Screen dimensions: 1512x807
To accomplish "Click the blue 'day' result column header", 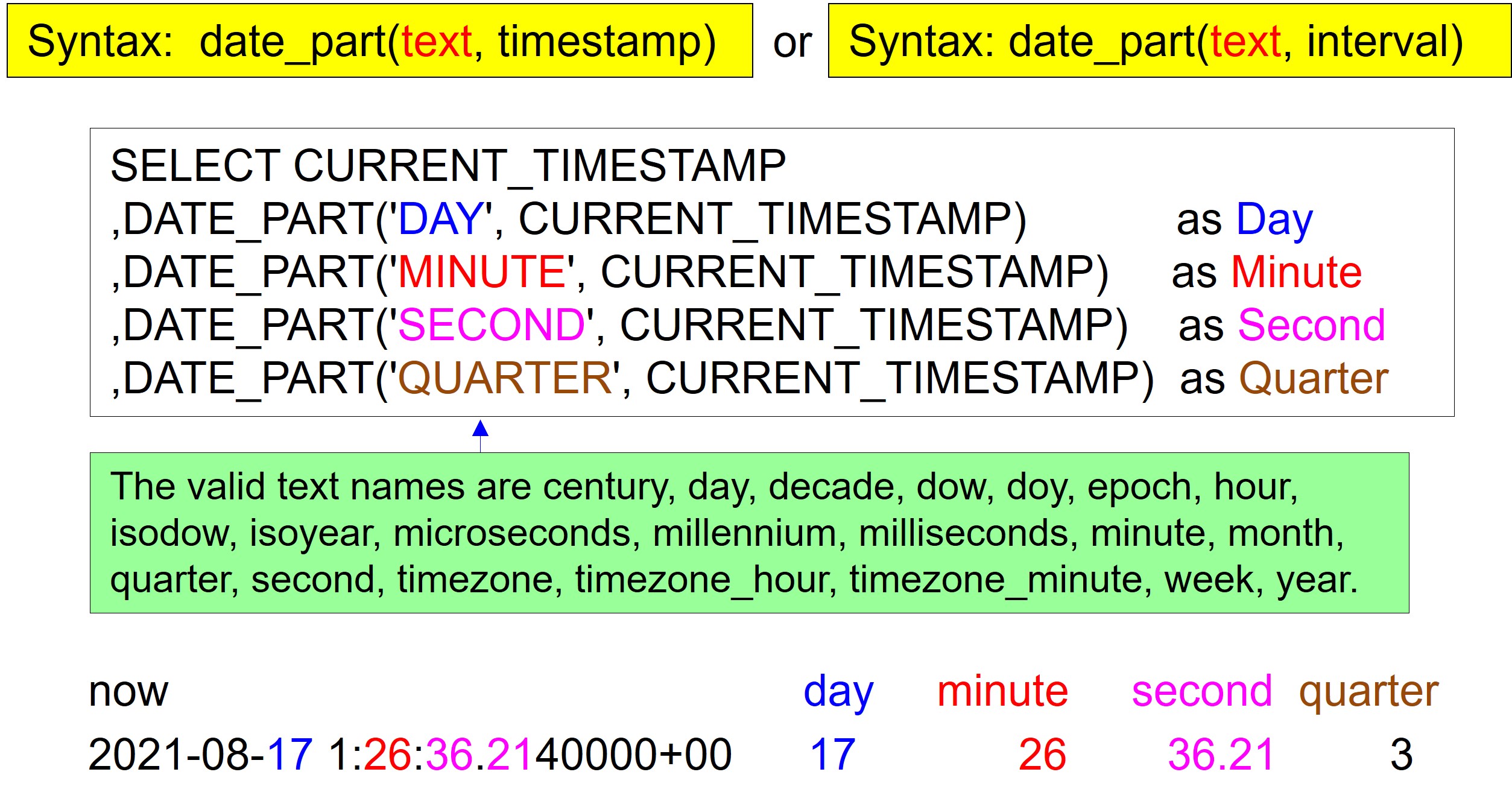I will pyautogui.click(x=838, y=692).
